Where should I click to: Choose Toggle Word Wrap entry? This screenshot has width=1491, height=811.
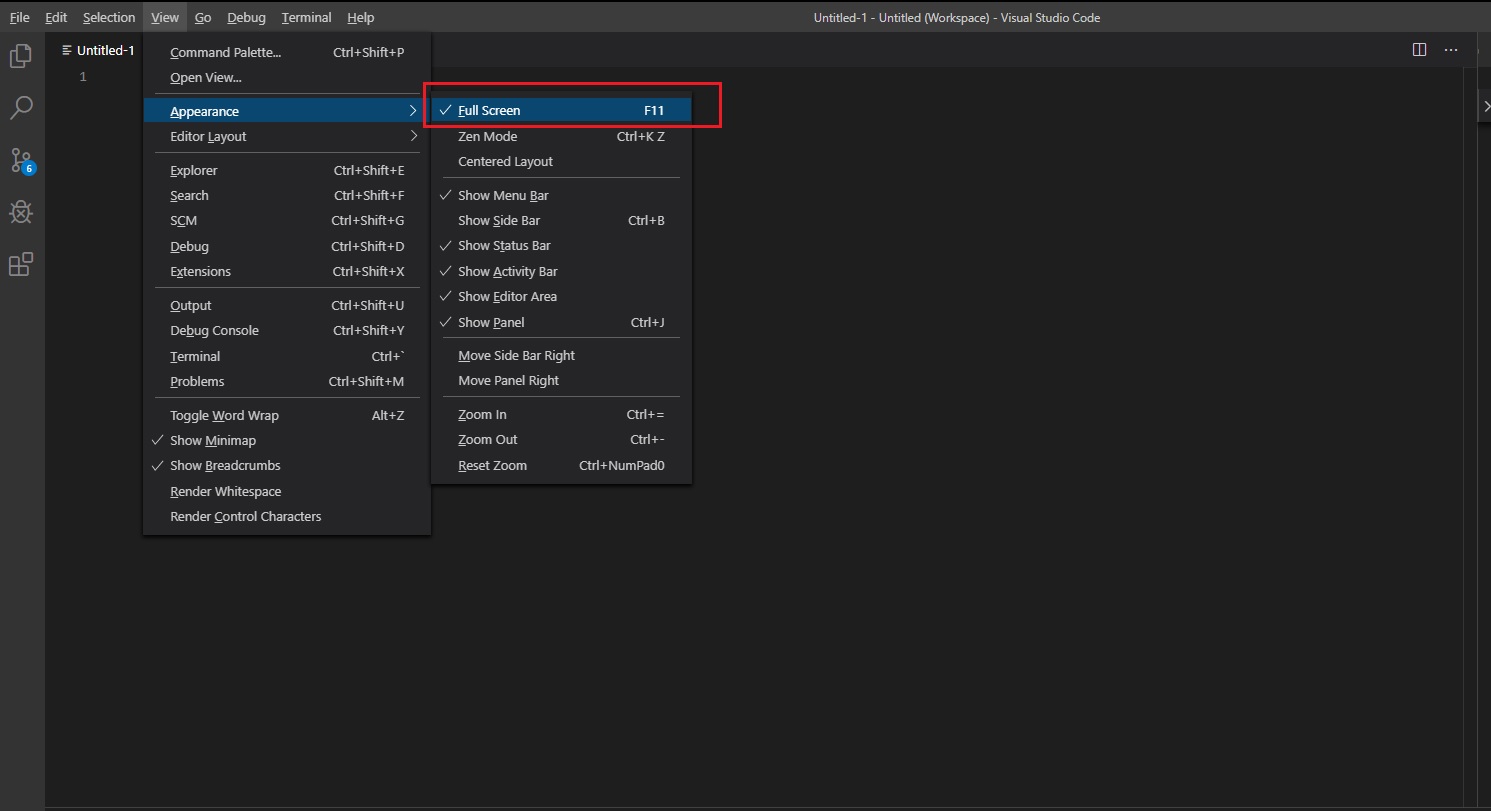287,416
